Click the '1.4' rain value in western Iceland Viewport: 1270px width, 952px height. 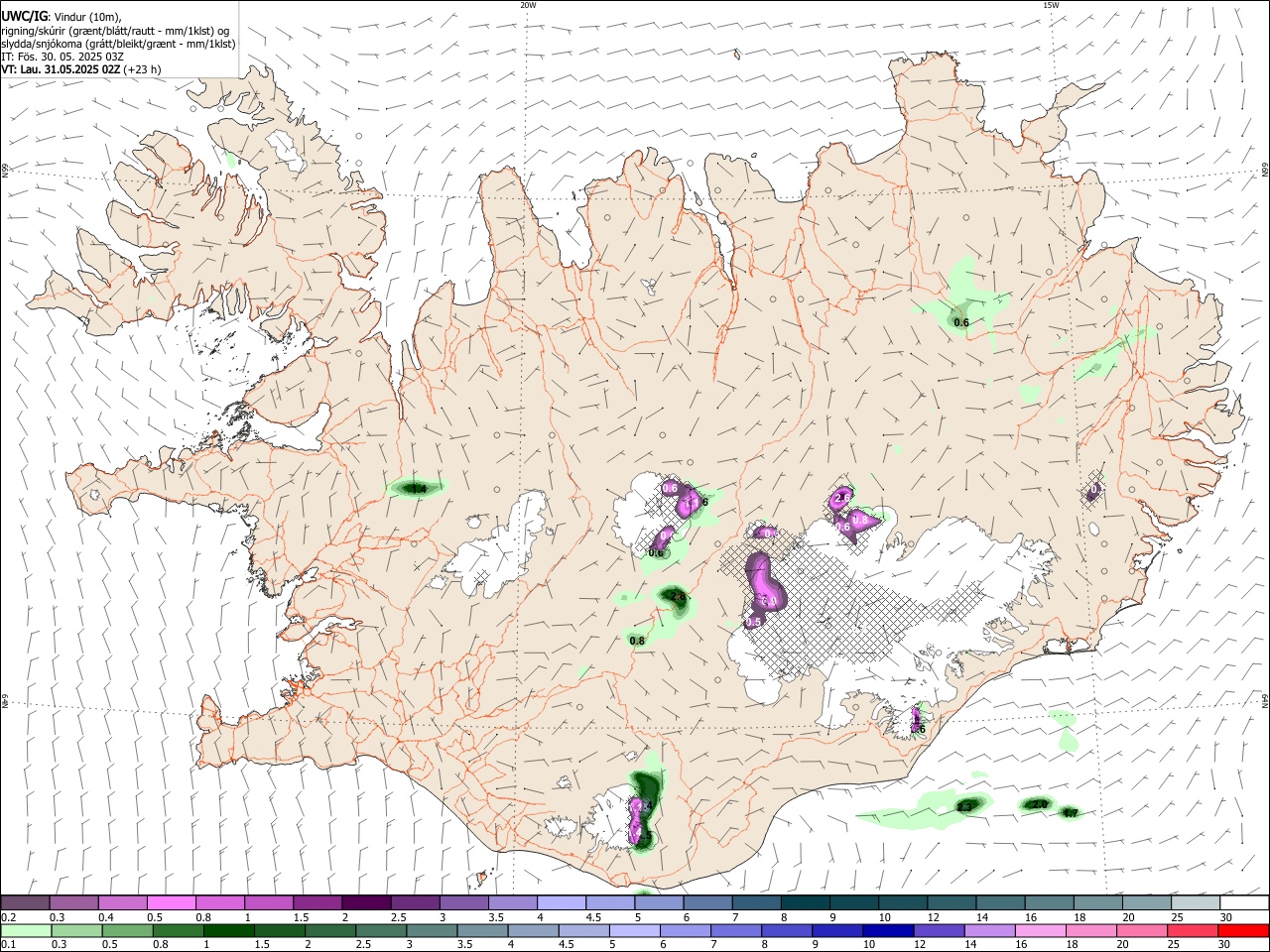(x=419, y=489)
